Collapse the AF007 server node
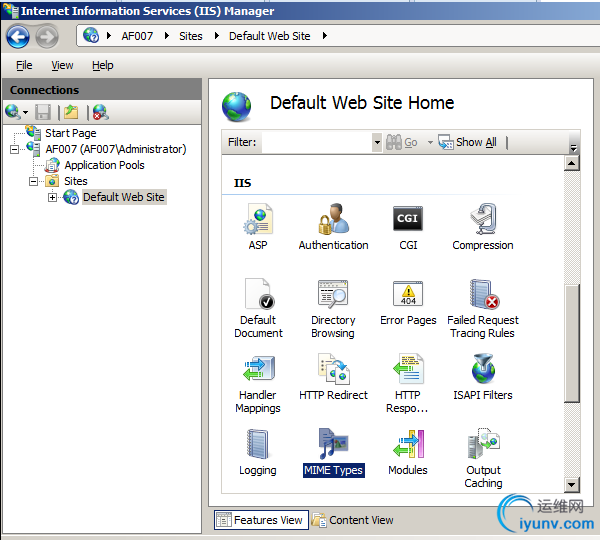600x540 pixels. click(x=15, y=149)
